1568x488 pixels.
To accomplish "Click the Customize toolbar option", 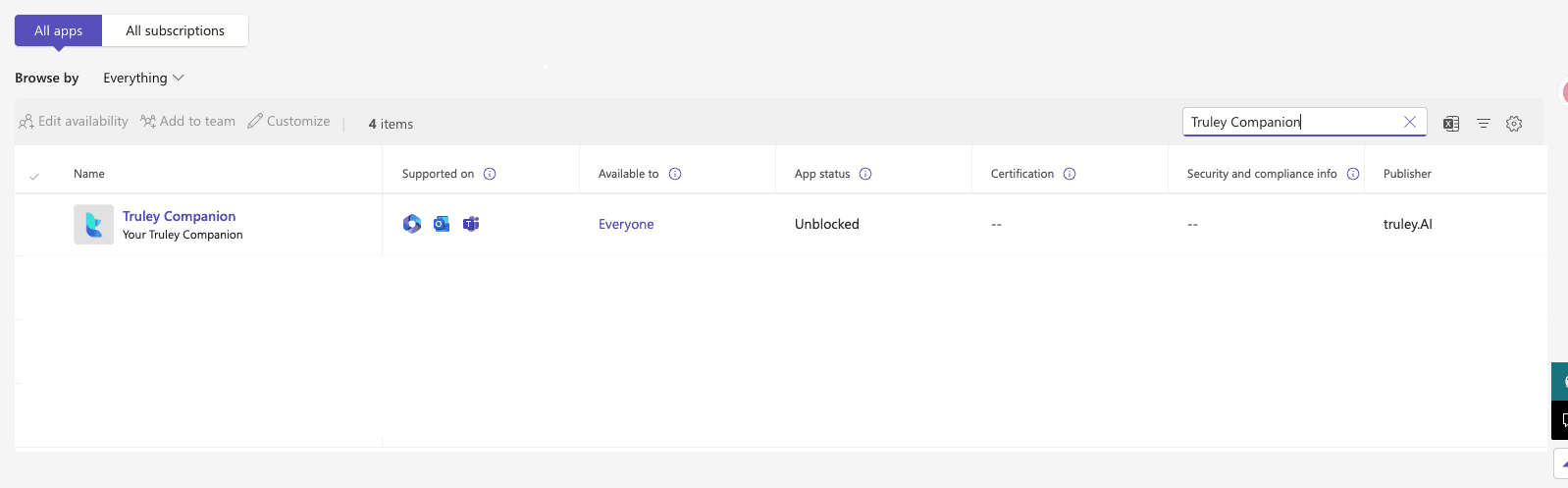I will (x=288, y=122).
